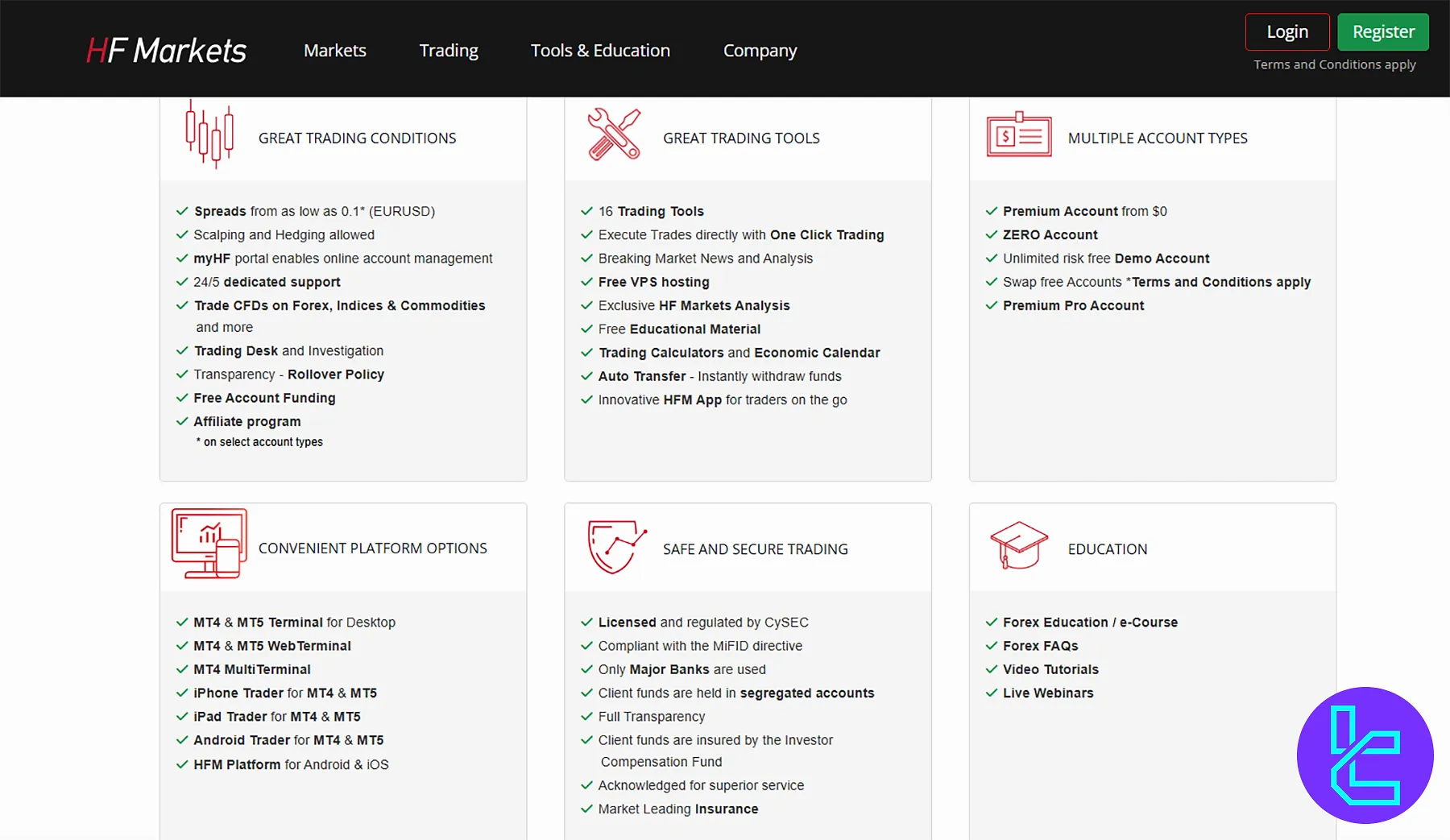Viewport: 1450px width, 840px height.
Task: Click the green Register button
Action: (x=1383, y=31)
